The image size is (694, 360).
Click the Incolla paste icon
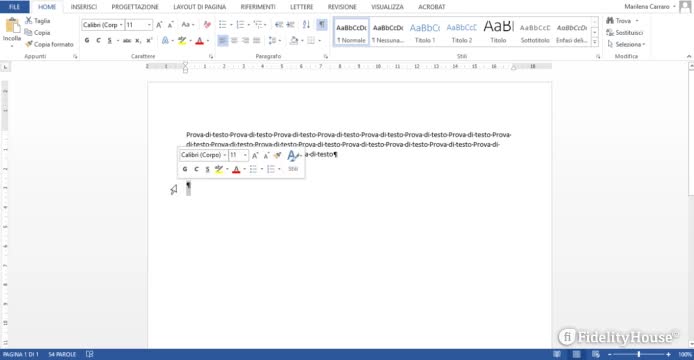12,26
